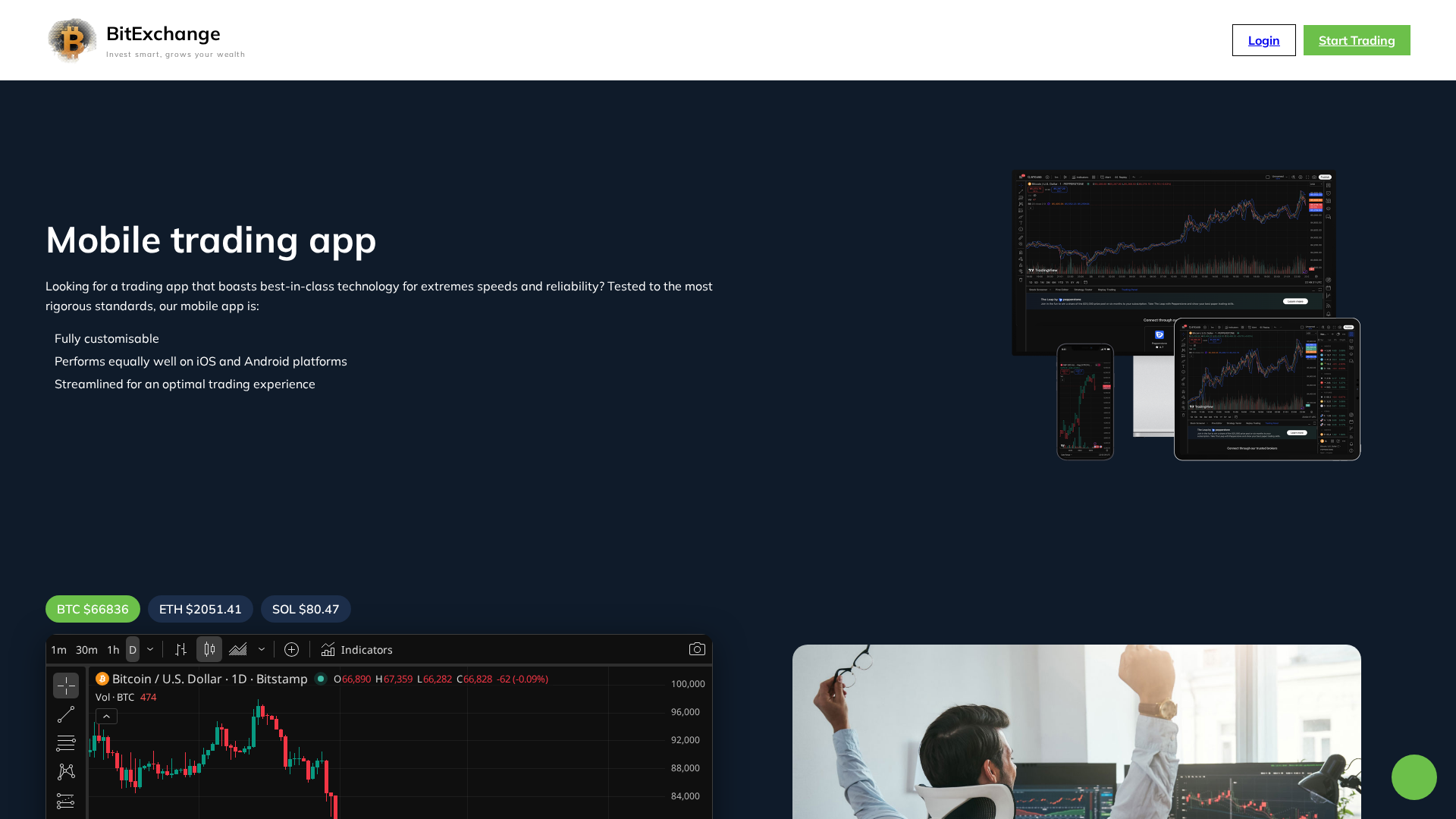Take a chart snapshot with camera icon

point(697,649)
